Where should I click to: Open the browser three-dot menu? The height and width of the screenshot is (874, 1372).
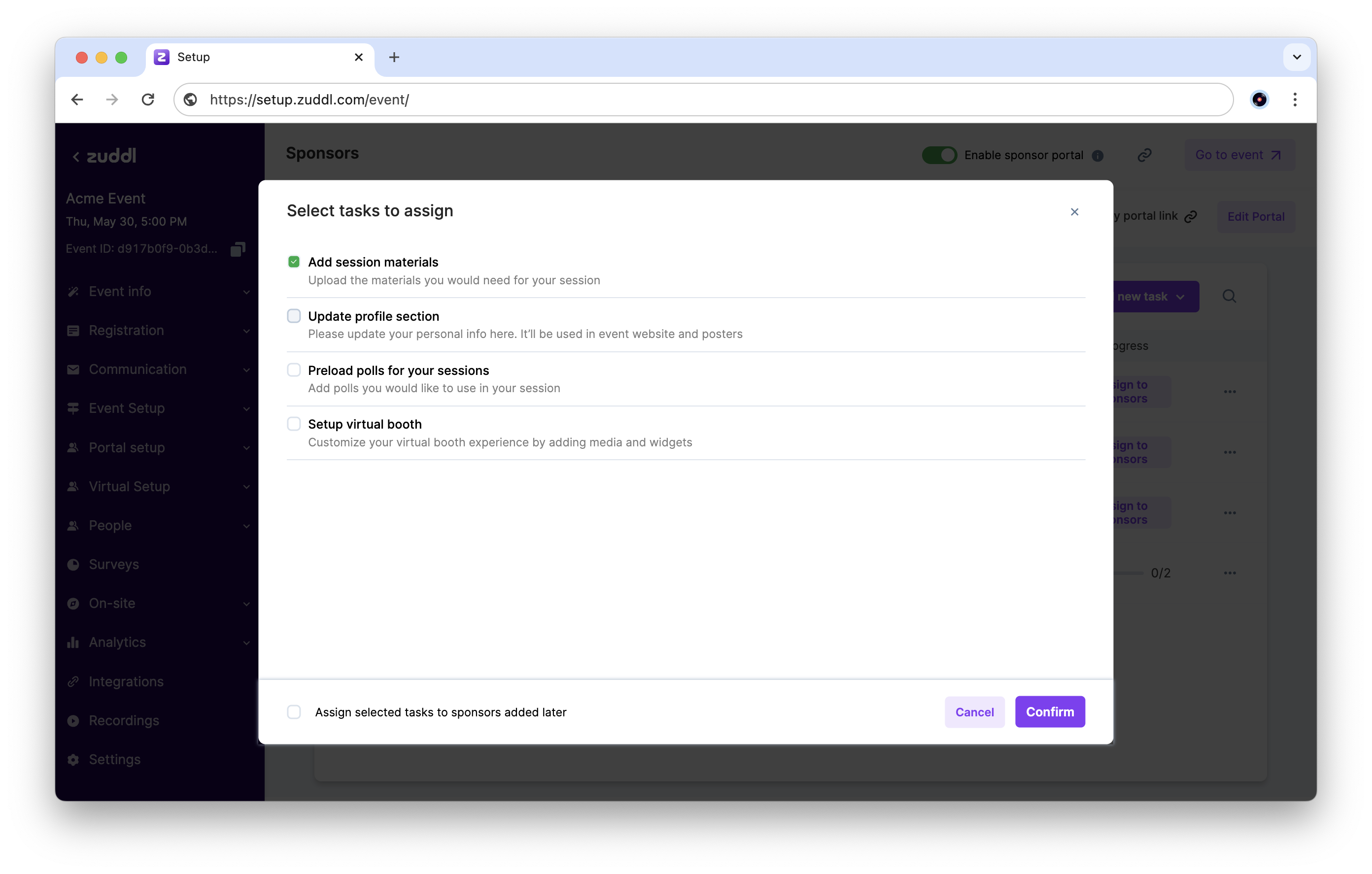point(1295,100)
